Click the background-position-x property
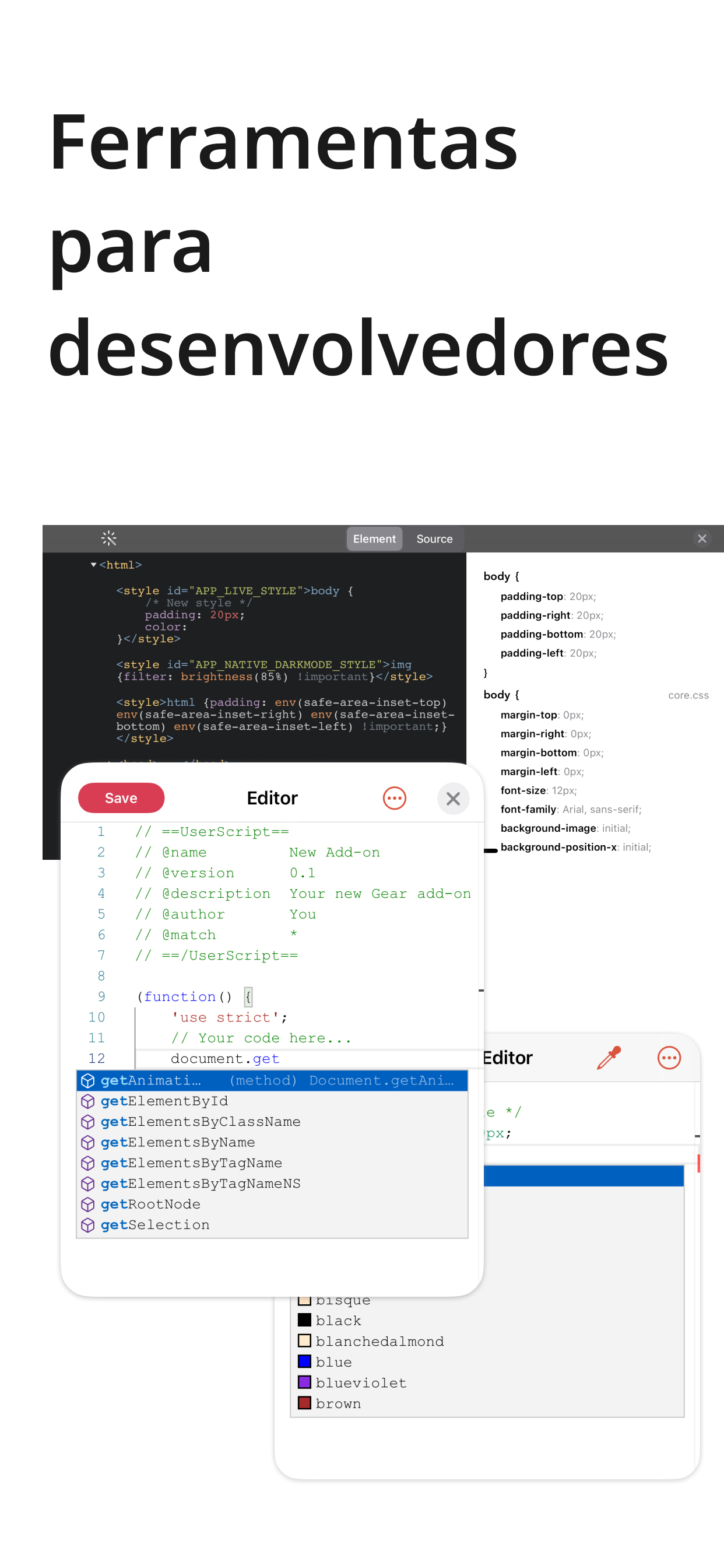 [x=575, y=846]
